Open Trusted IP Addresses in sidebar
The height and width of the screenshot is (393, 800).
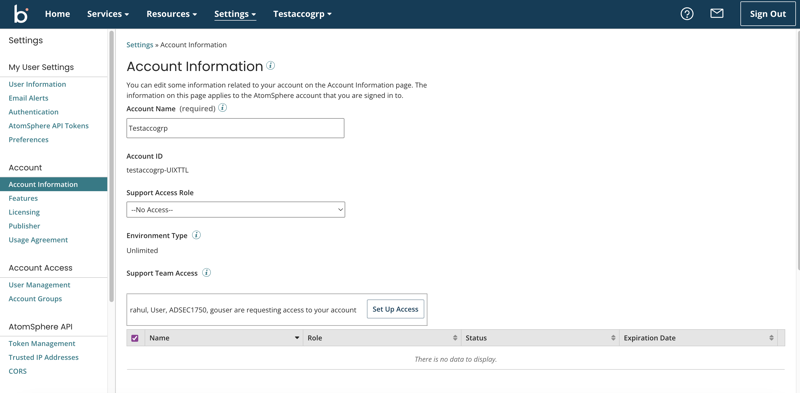point(43,357)
